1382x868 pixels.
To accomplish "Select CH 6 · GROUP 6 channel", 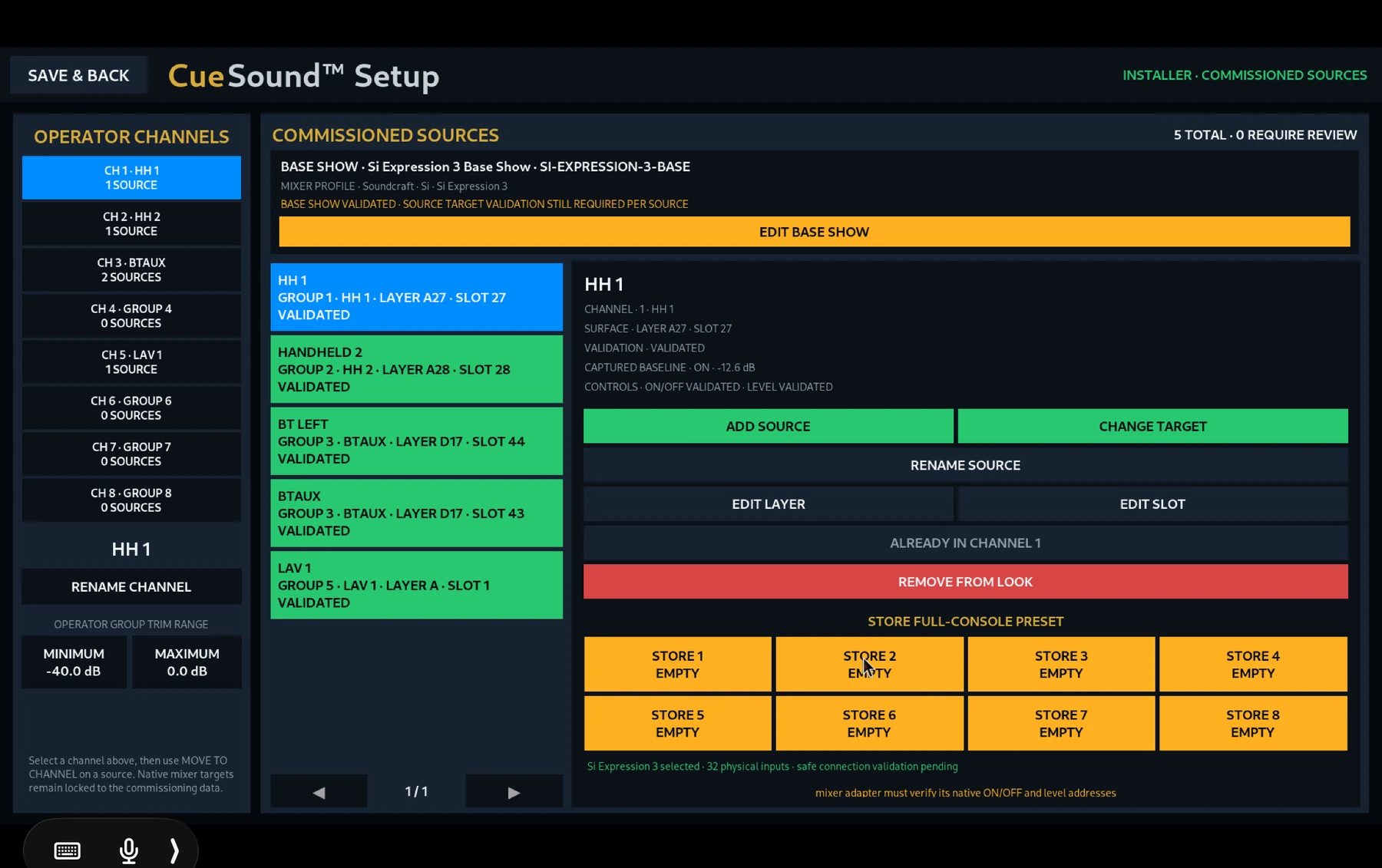I will click(x=131, y=408).
